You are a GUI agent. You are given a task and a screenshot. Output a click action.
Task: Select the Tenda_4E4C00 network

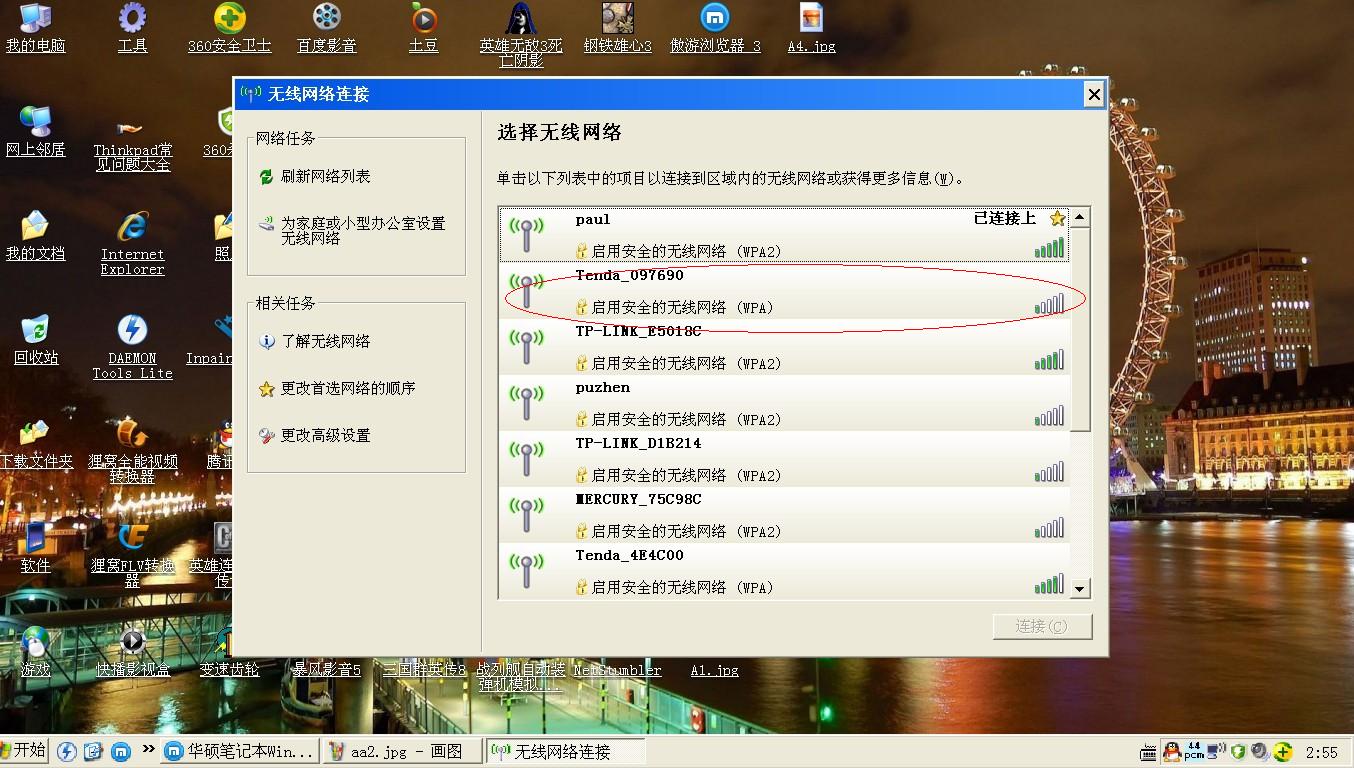(785, 571)
